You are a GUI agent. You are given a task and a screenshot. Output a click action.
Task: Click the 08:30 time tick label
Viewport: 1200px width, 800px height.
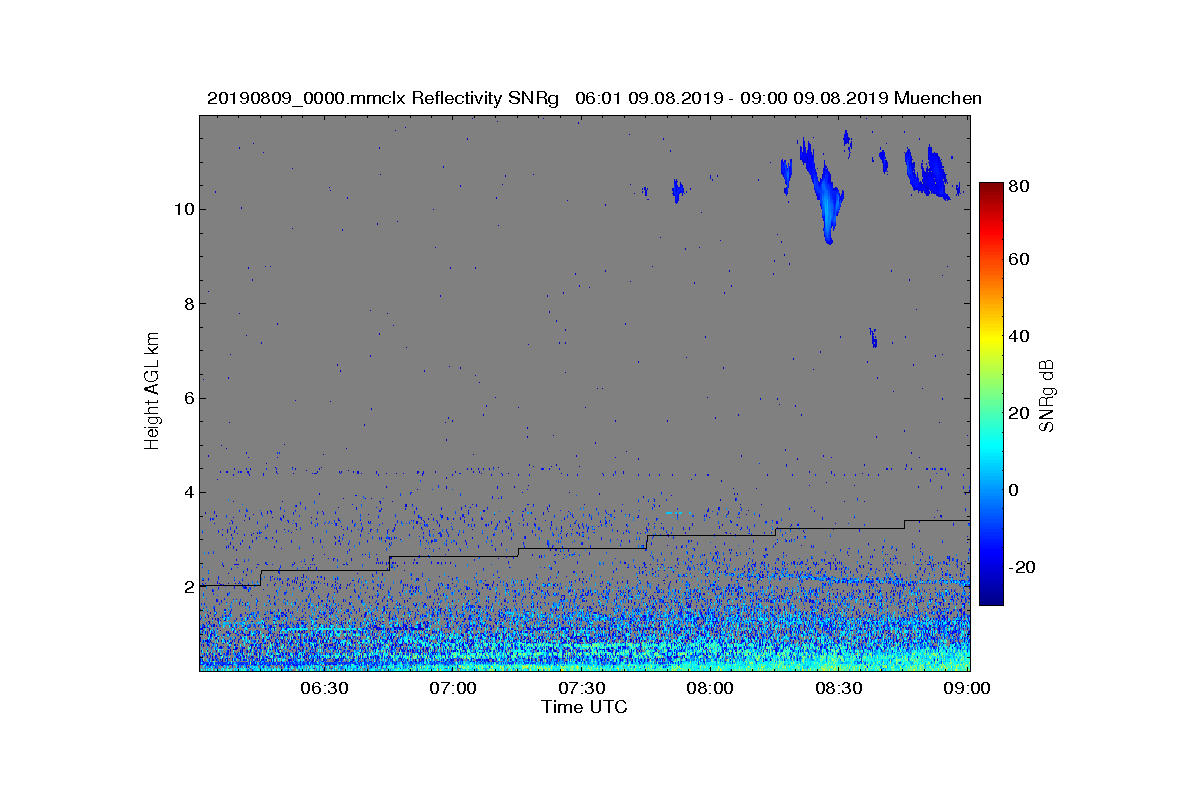point(839,688)
